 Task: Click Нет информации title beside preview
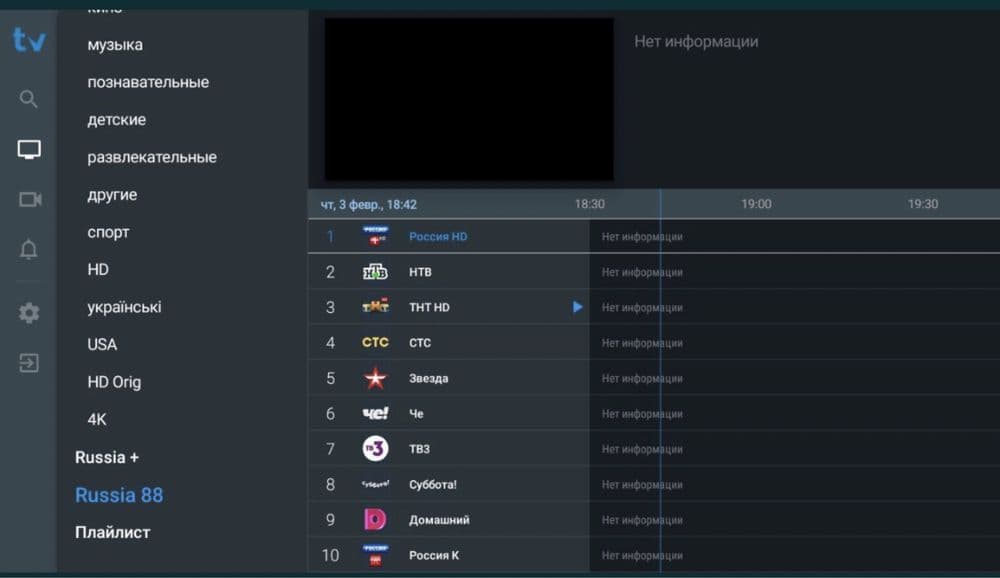[696, 41]
